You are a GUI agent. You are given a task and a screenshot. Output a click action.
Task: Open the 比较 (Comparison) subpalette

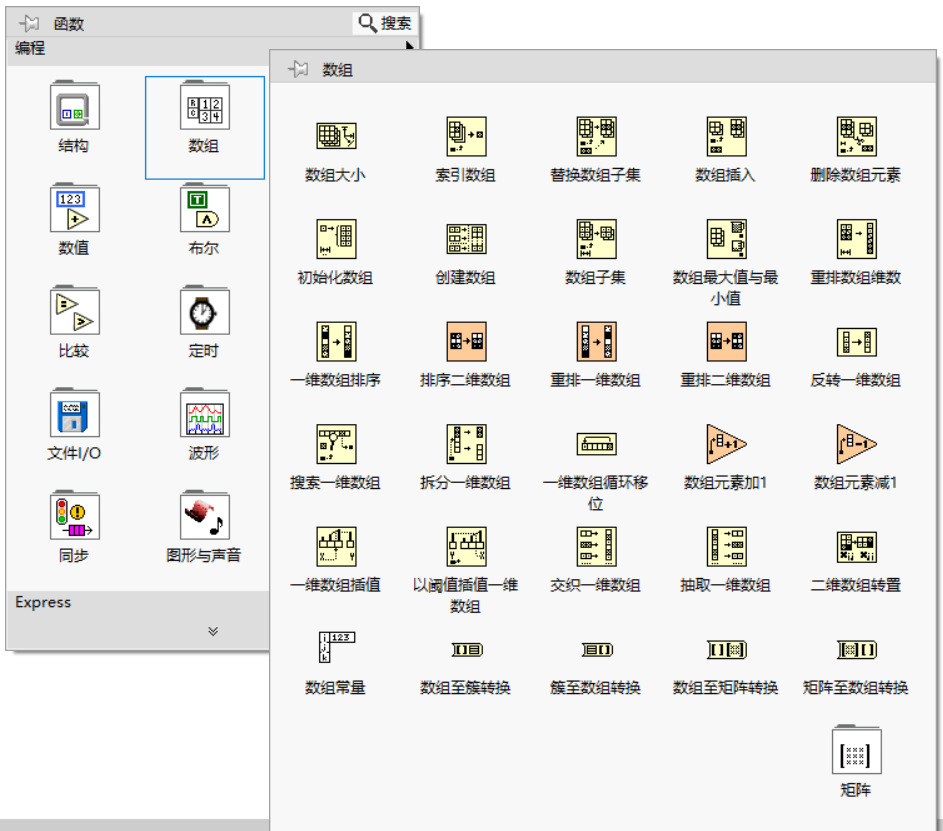(x=75, y=311)
